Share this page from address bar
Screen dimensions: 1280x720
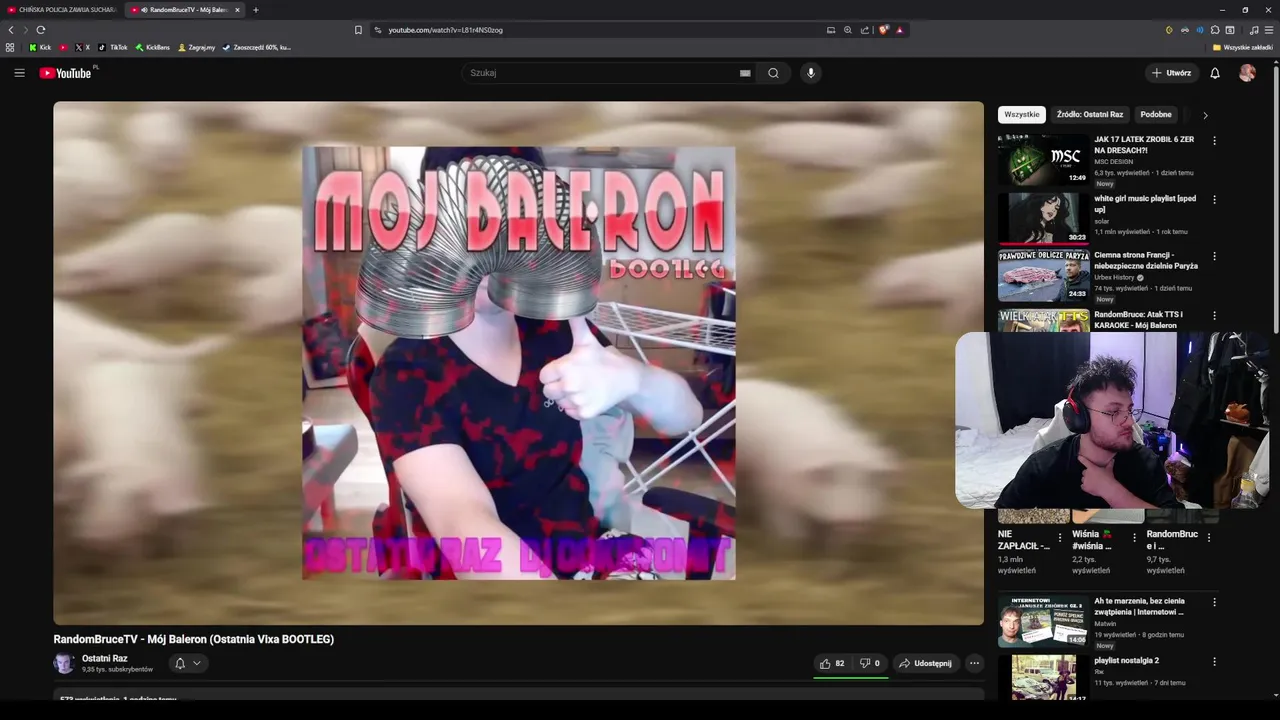865,30
